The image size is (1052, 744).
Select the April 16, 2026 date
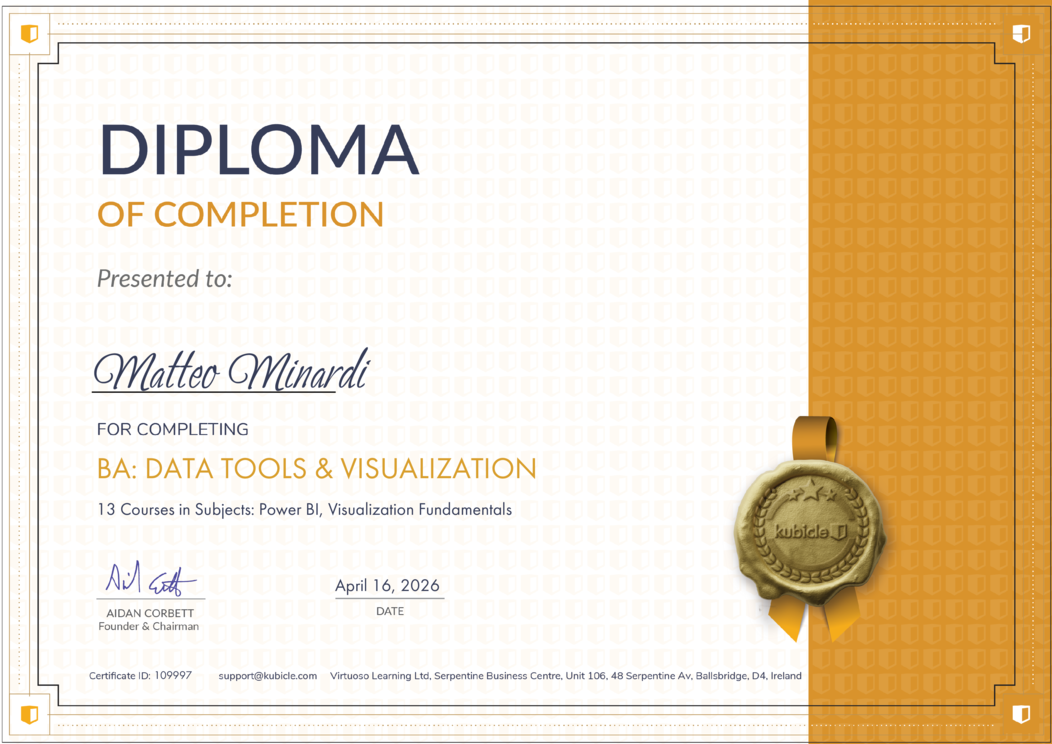(x=387, y=586)
